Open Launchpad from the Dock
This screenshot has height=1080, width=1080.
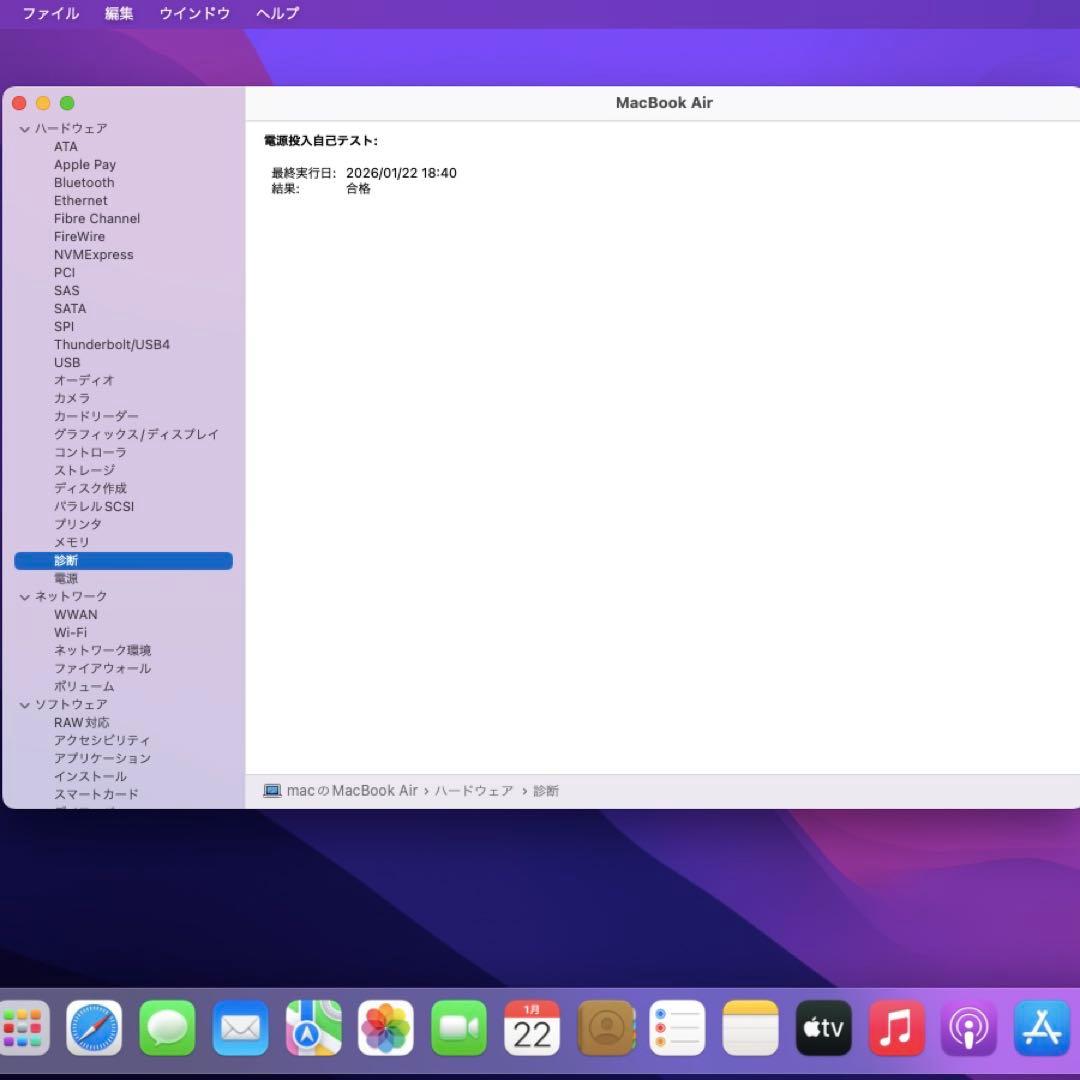tap(25, 1027)
